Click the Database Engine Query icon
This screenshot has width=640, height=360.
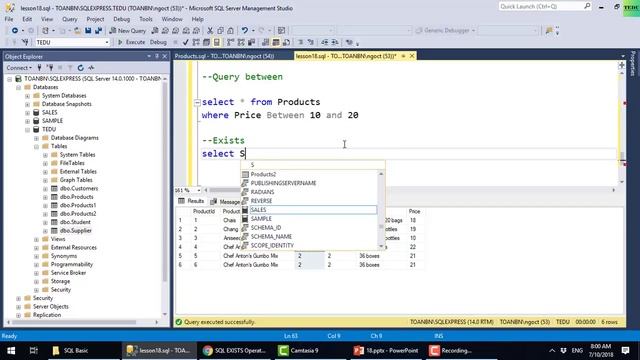tap(155, 31)
